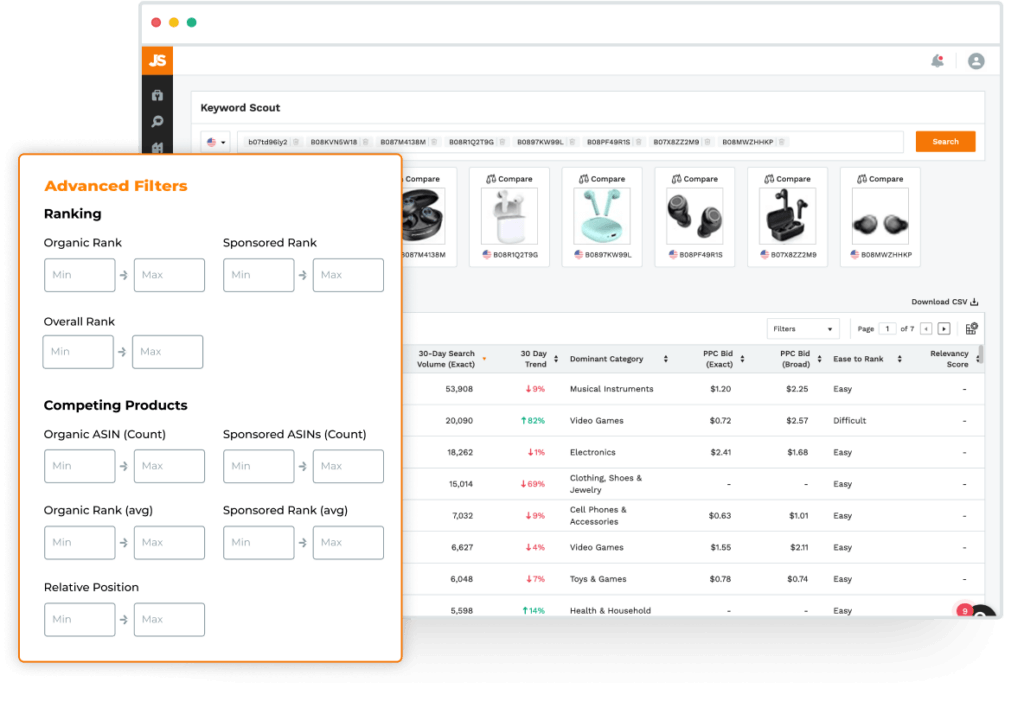Remove ASIN B08R1Q2T9G via its trash icon
1024x701 pixels.
click(x=502, y=142)
